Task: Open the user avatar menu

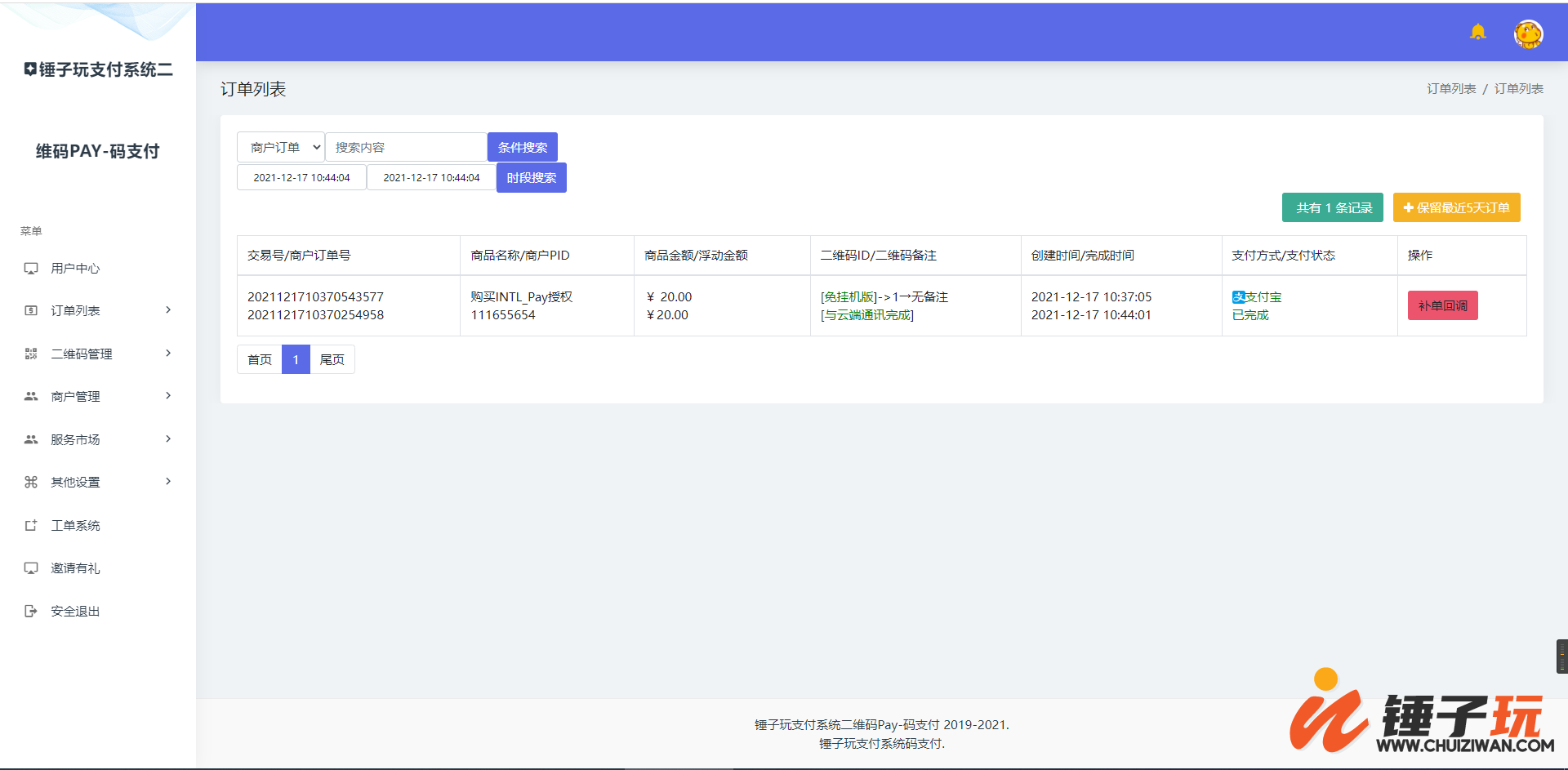Action: [1528, 33]
